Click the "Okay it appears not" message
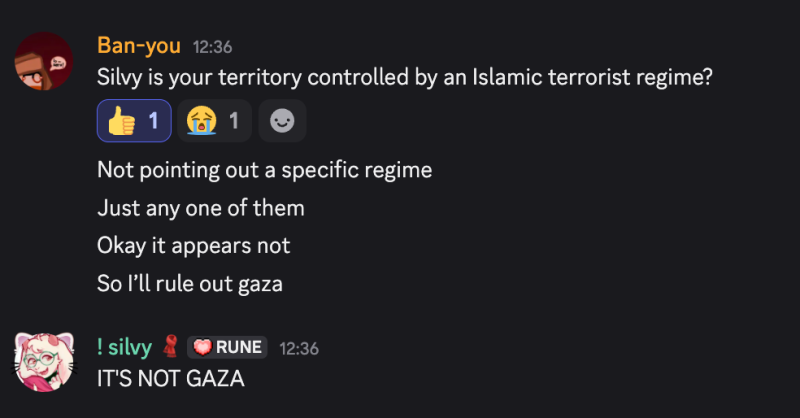The height and width of the screenshot is (418, 800). click(x=193, y=245)
